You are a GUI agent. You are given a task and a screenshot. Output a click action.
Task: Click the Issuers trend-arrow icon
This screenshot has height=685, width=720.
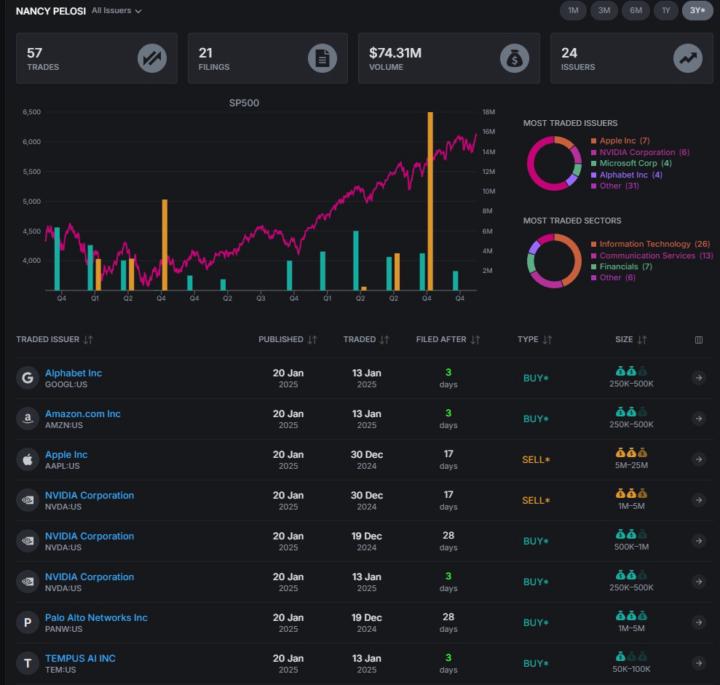(x=687, y=58)
